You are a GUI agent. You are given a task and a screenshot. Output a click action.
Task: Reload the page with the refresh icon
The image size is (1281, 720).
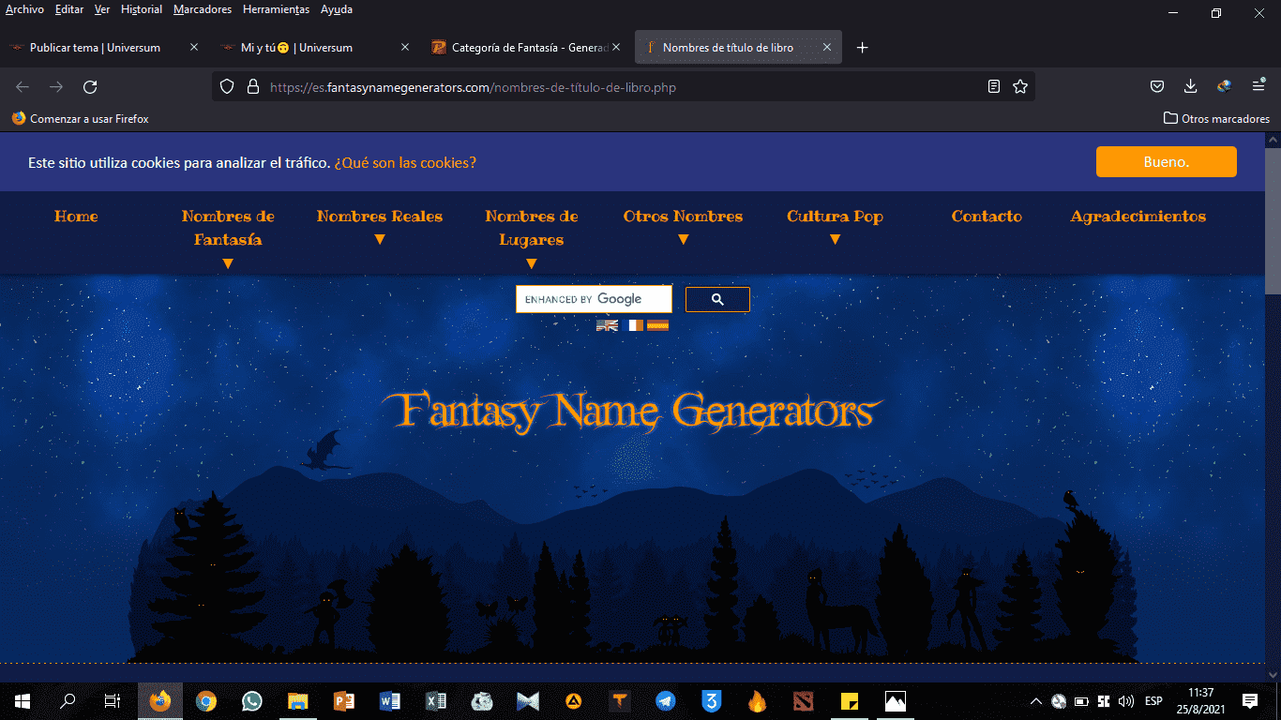point(90,87)
